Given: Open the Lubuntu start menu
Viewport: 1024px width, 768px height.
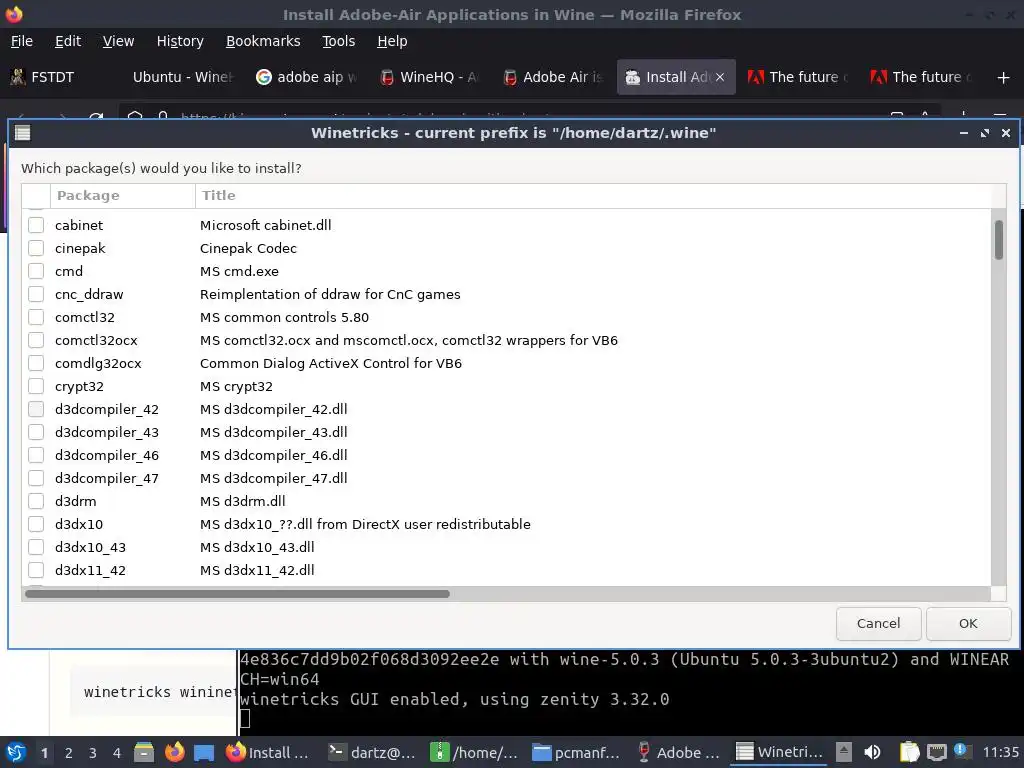Looking at the screenshot, I should pos(16,752).
